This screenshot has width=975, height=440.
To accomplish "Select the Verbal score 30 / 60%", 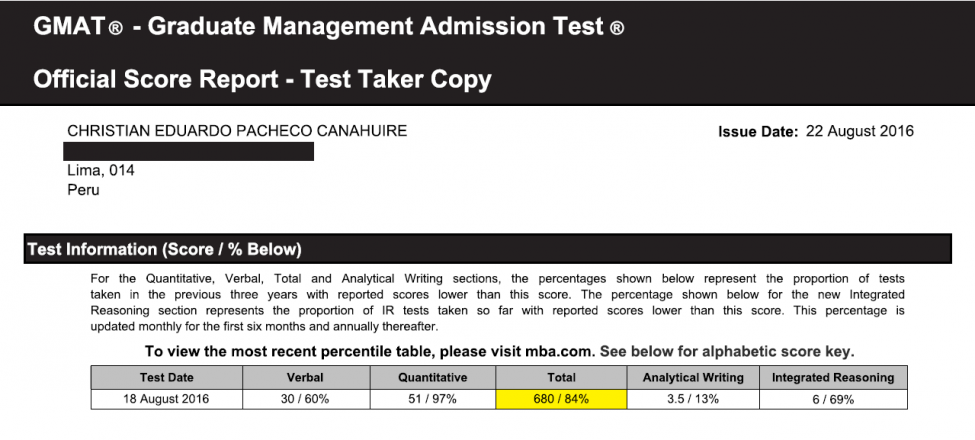I will (307, 399).
